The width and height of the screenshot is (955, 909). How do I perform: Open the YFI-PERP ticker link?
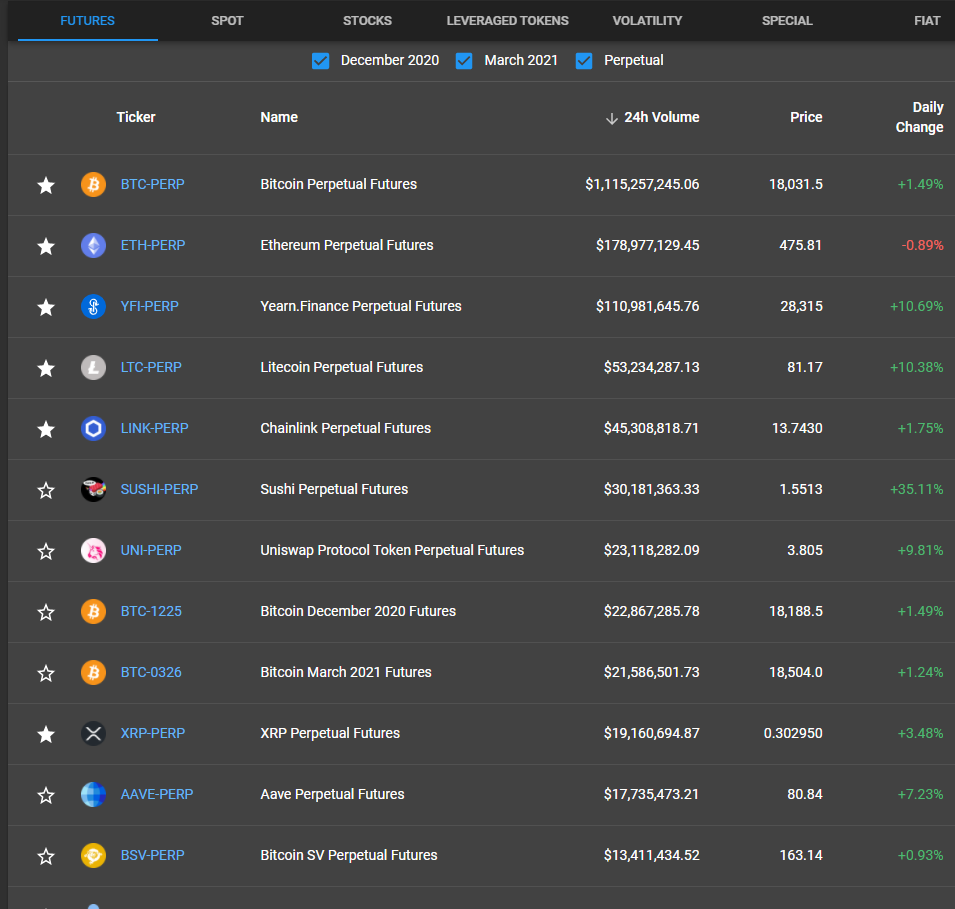(149, 306)
